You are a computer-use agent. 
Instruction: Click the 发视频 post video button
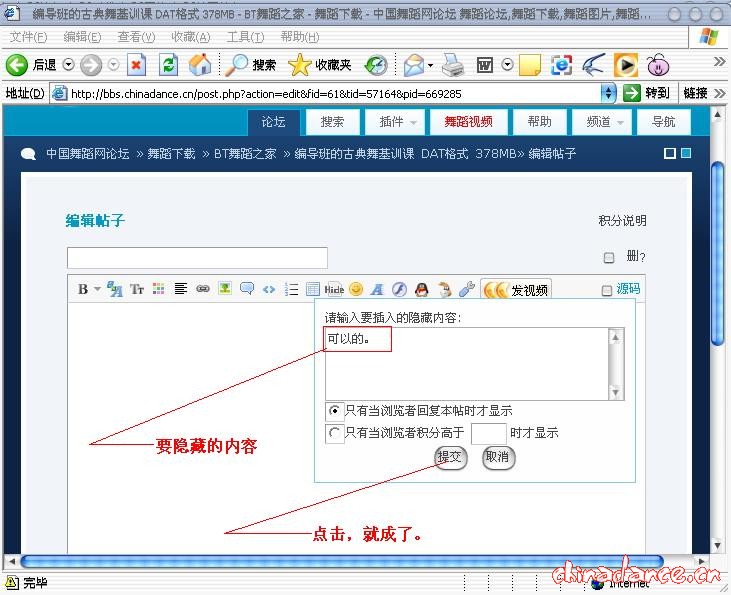(x=516, y=290)
